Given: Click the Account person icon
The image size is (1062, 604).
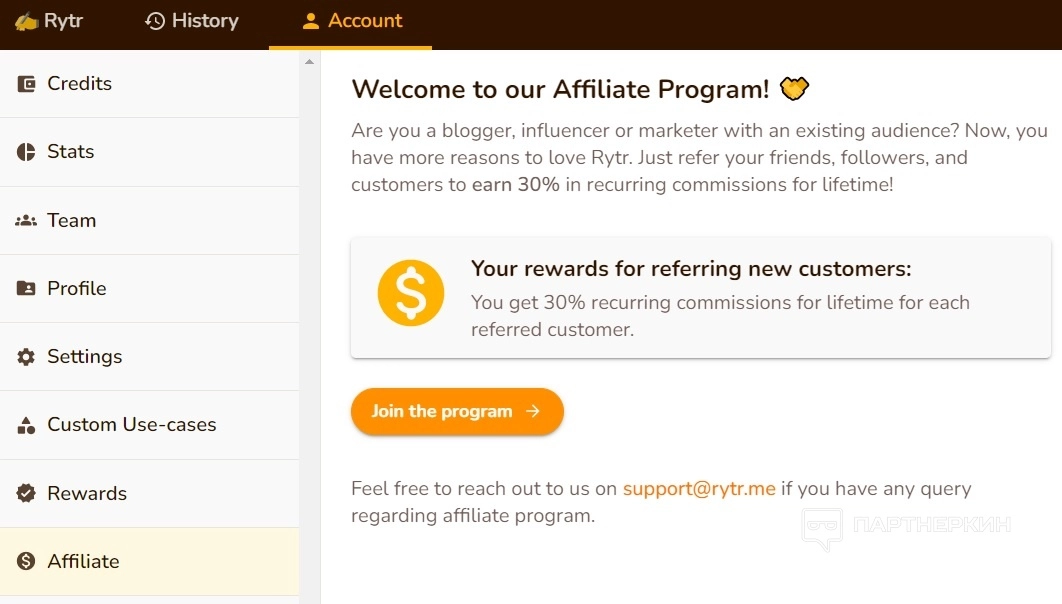Looking at the screenshot, I should (311, 21).
